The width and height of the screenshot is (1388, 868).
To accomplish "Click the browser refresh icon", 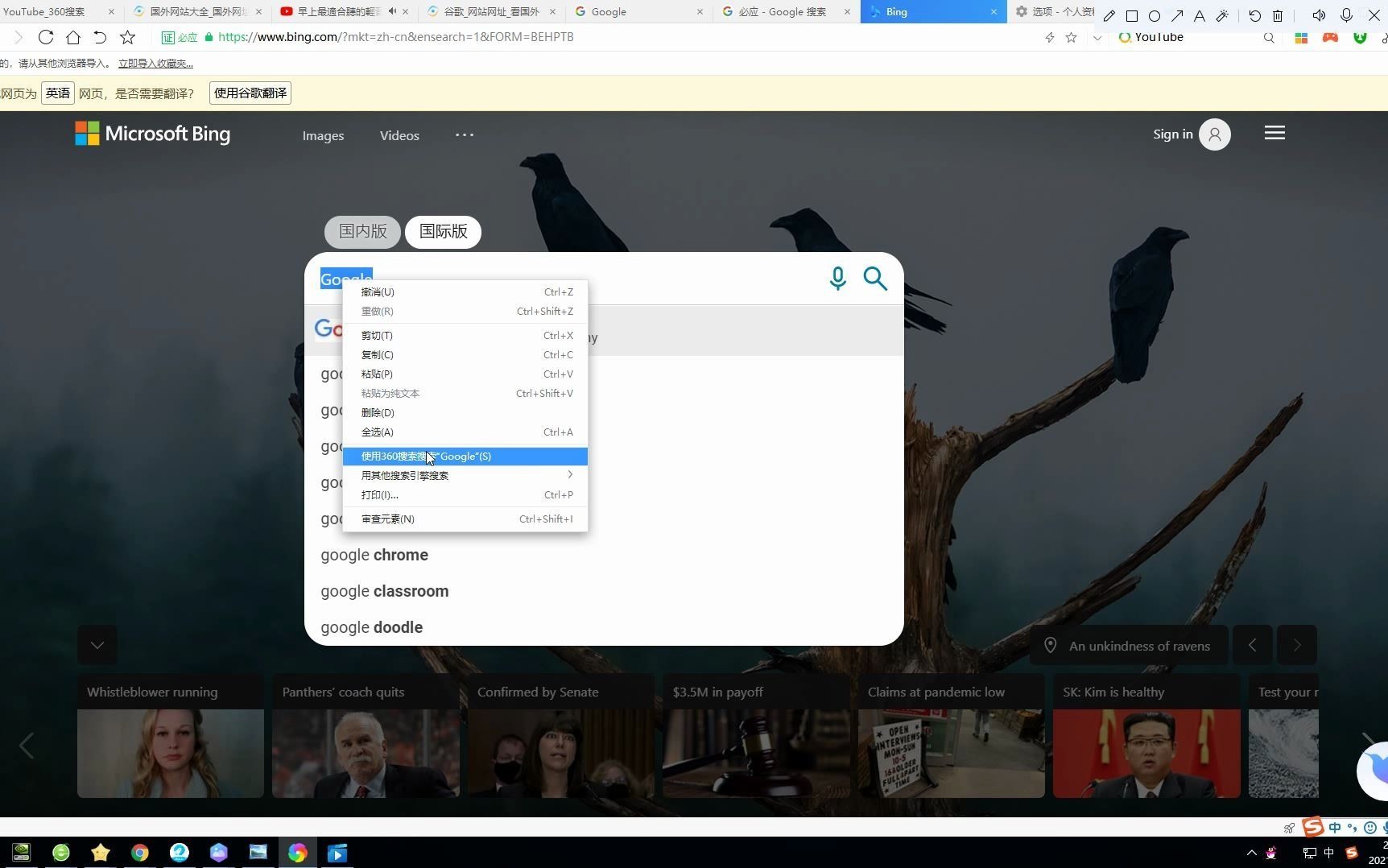I will 46,37.
